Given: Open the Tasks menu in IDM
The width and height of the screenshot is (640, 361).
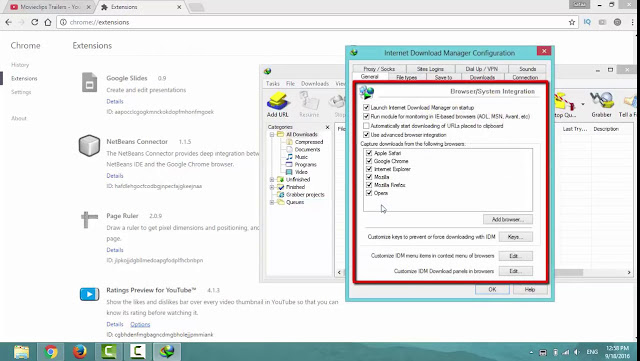Looking at the screenshot, I should tap(273, 83).
